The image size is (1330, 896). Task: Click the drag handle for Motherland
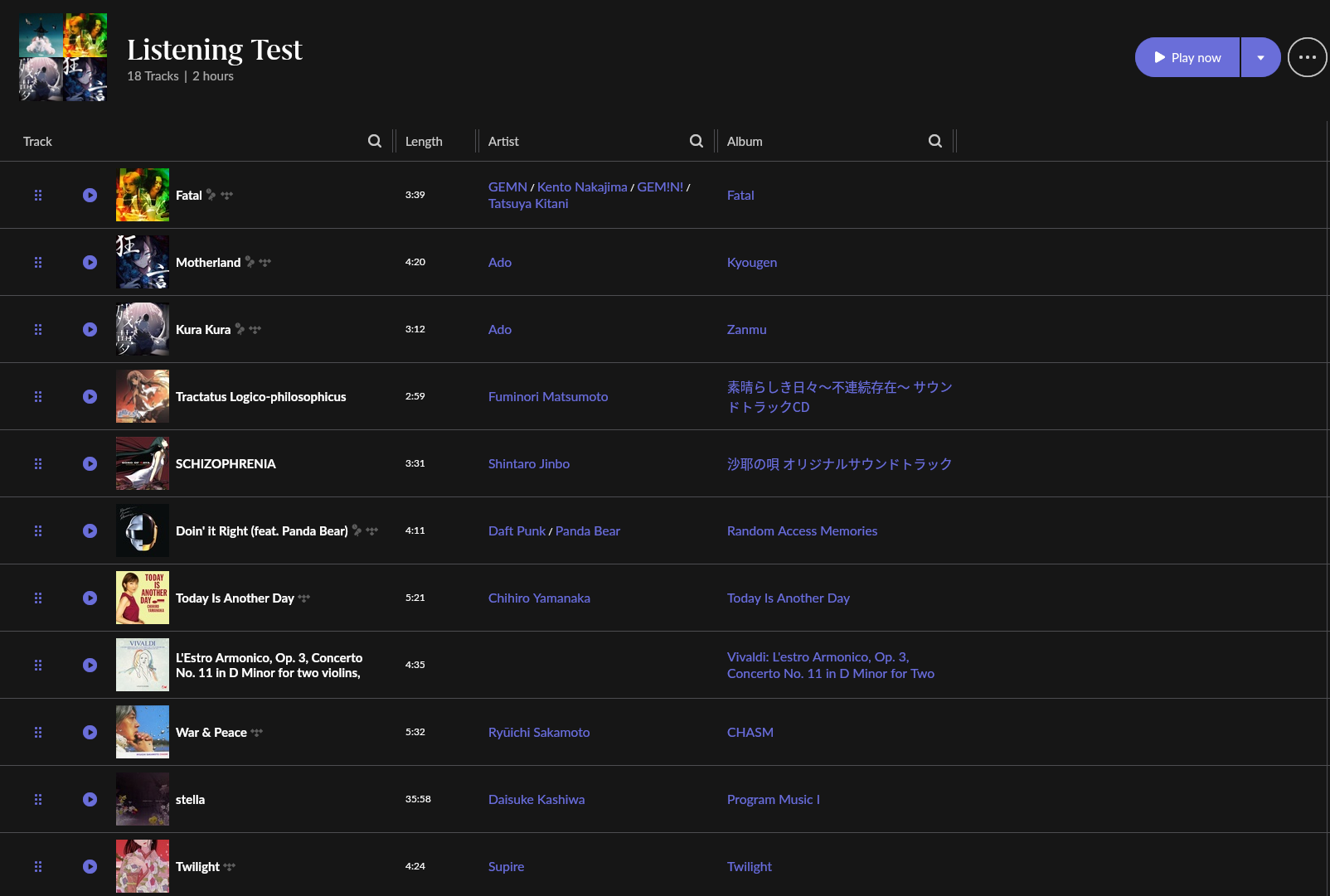pyautogui.click(x=38, y=263)
